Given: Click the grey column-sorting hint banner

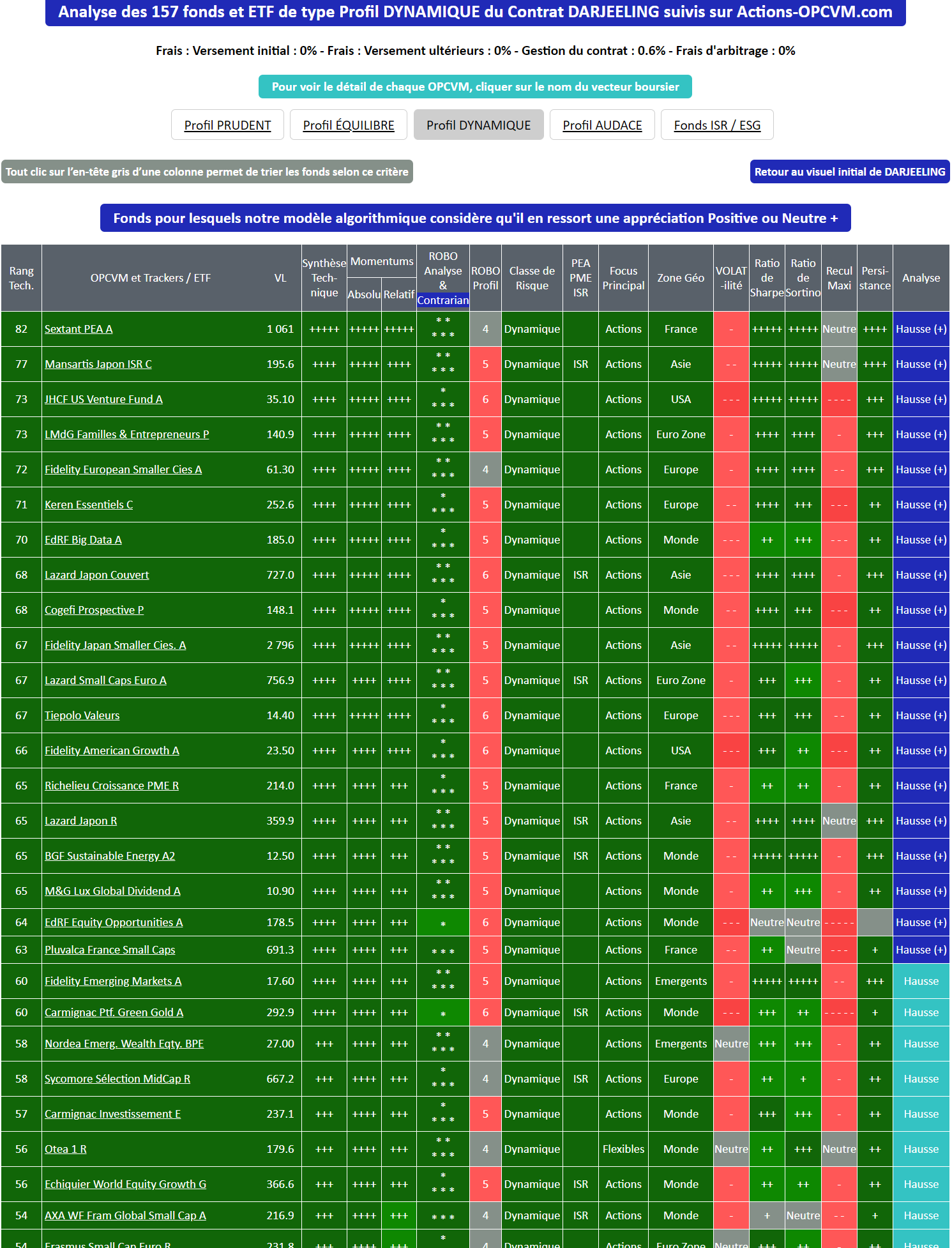Looking at the screenshot, I should pyautogui.click(x=207, y=172).
